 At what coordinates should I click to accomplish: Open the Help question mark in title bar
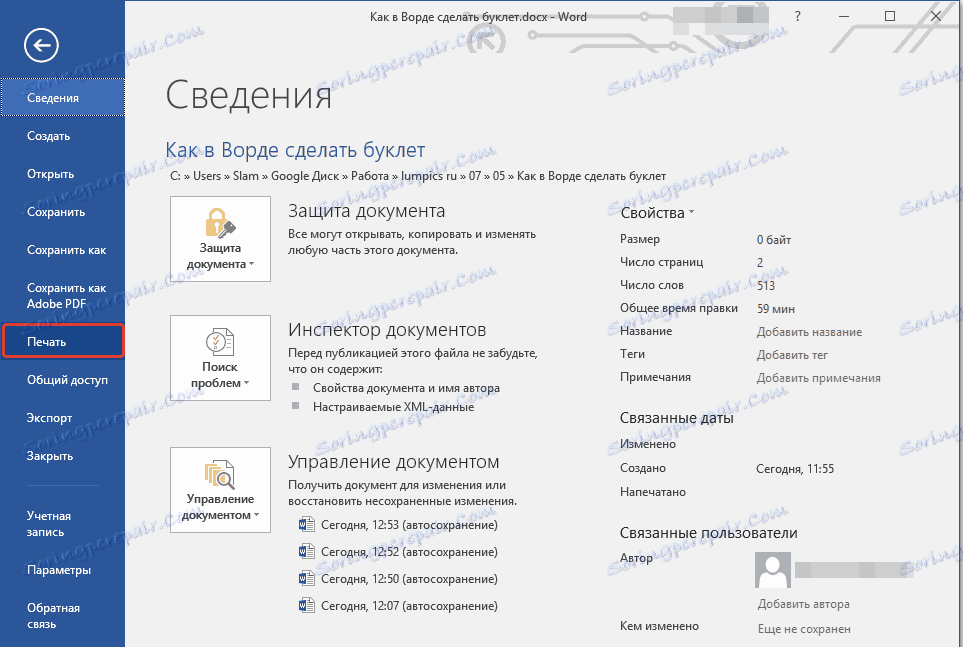(x=797, y=17)
